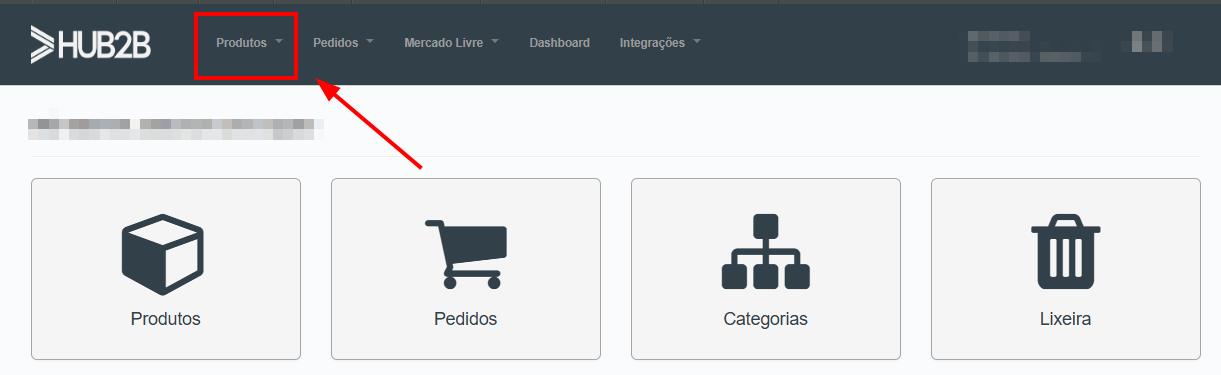Expand the Pedidos navbar menu

[x=343, y=43]
